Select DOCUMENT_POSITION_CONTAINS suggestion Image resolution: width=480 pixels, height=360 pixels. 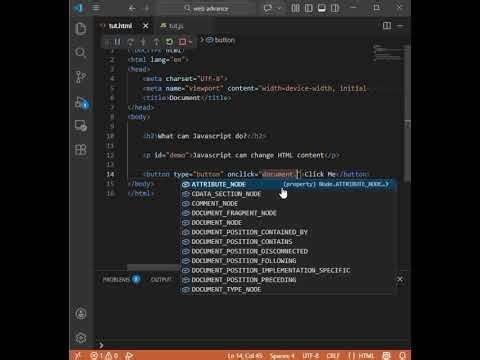pos(289,242)
